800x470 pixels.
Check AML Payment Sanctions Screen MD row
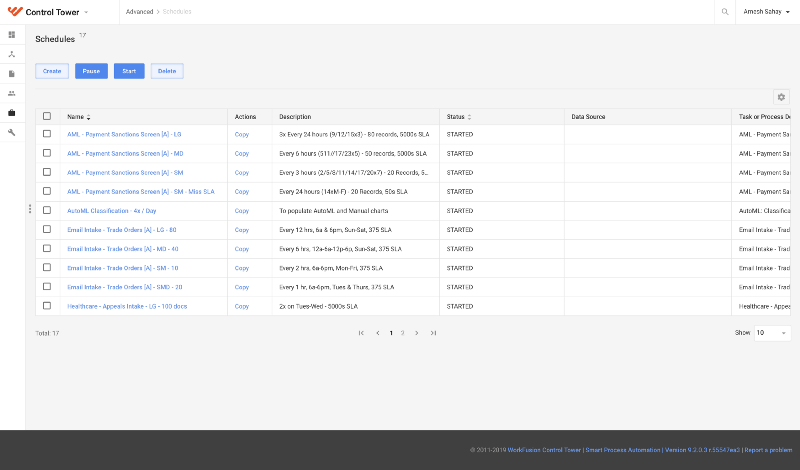47,153
